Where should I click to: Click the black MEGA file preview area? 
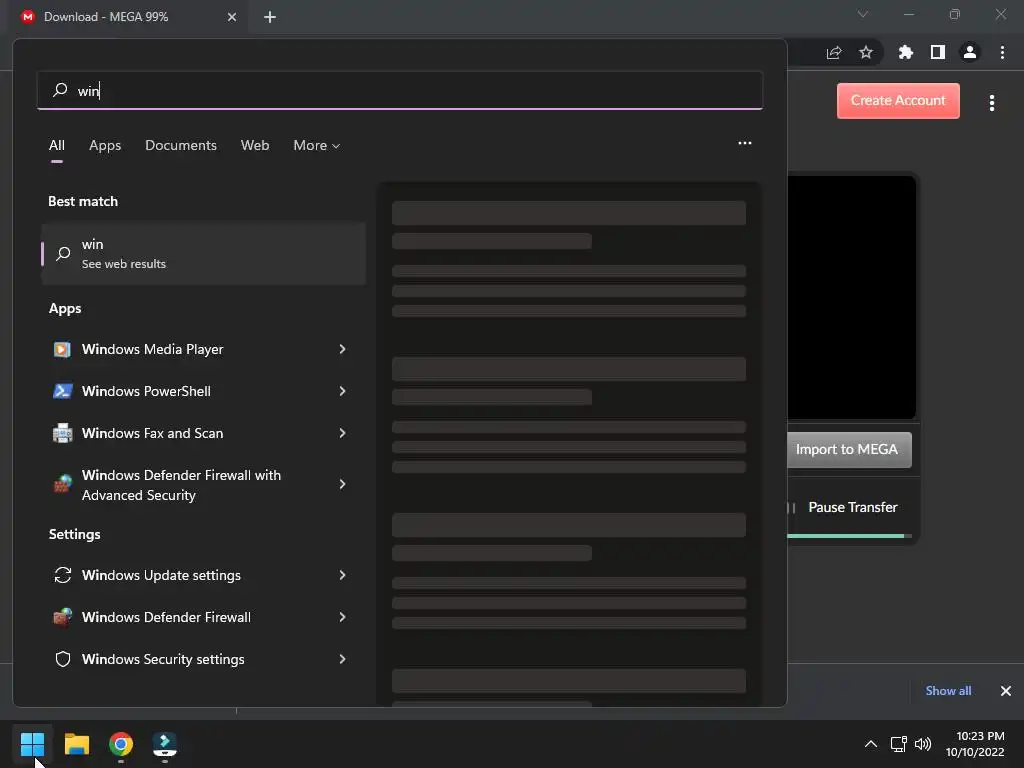tap(852, 297)
